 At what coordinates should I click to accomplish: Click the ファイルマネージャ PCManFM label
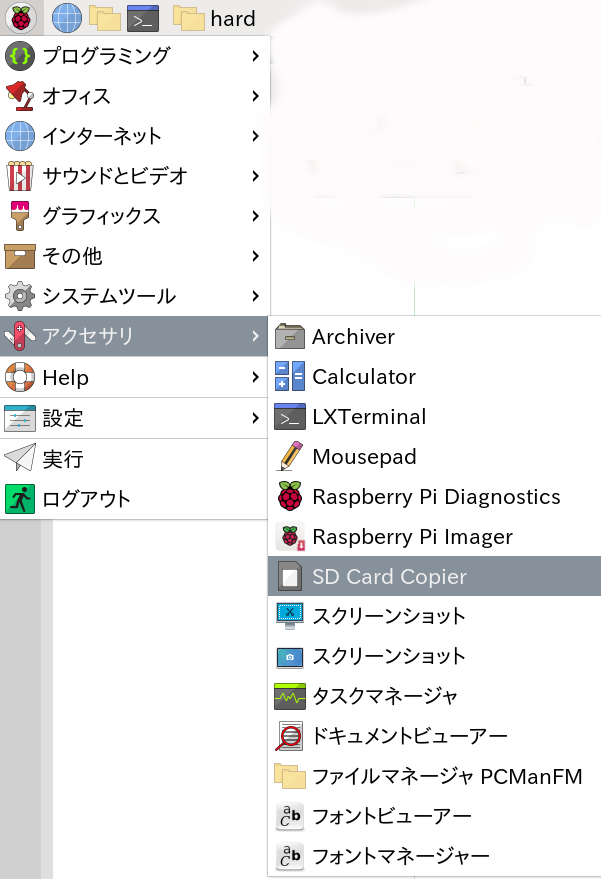[447, 776]
